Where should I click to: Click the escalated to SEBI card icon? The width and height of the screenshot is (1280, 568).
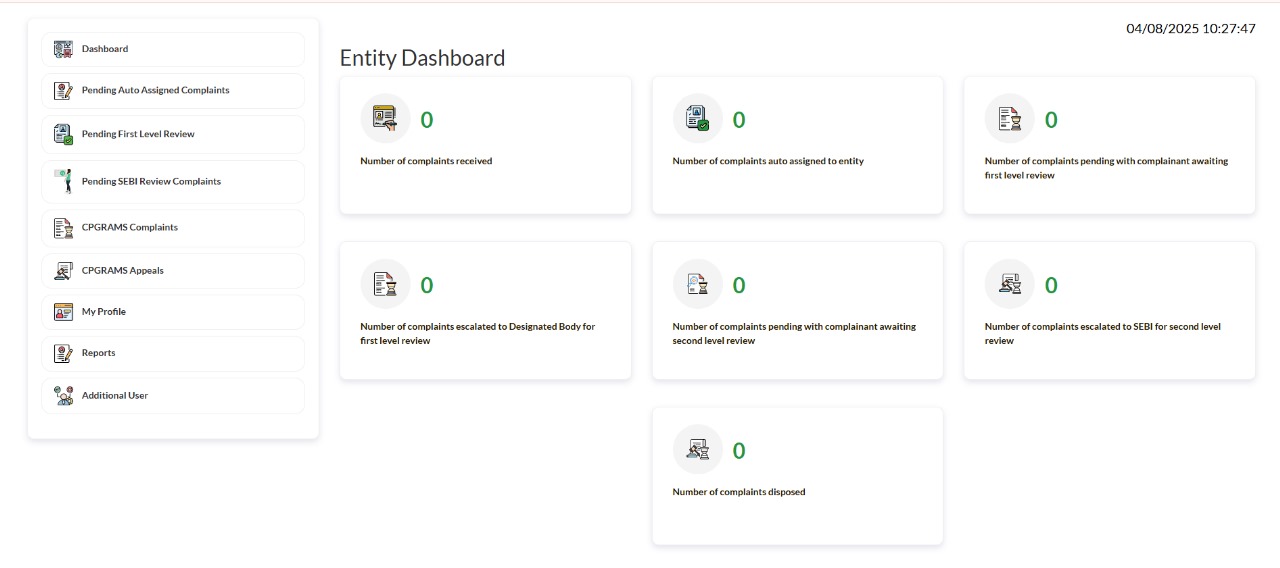point(1009,284)
